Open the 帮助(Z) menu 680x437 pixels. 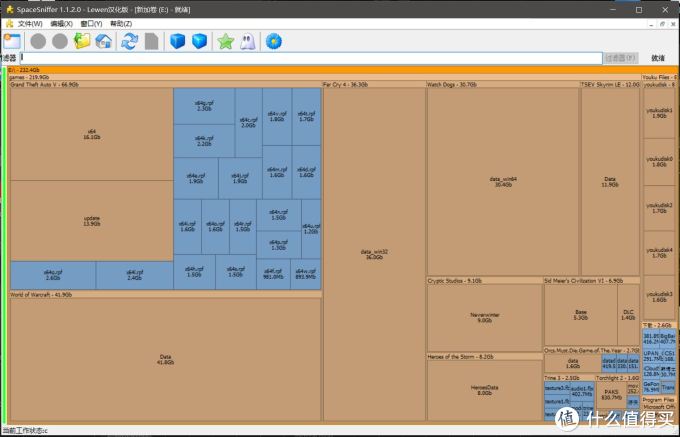tap(121, 24)
